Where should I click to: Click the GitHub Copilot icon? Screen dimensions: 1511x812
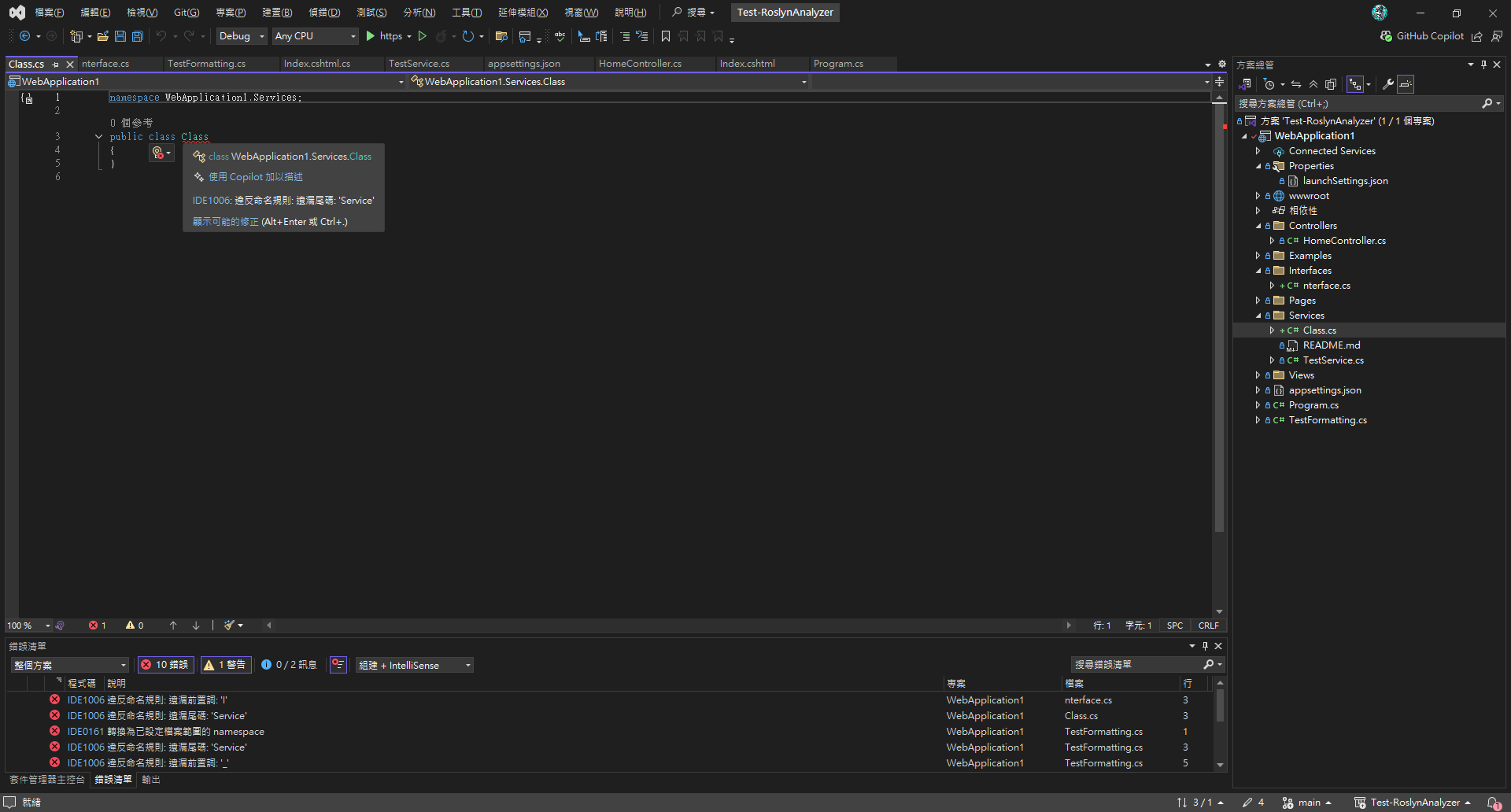click(1387, 36)
